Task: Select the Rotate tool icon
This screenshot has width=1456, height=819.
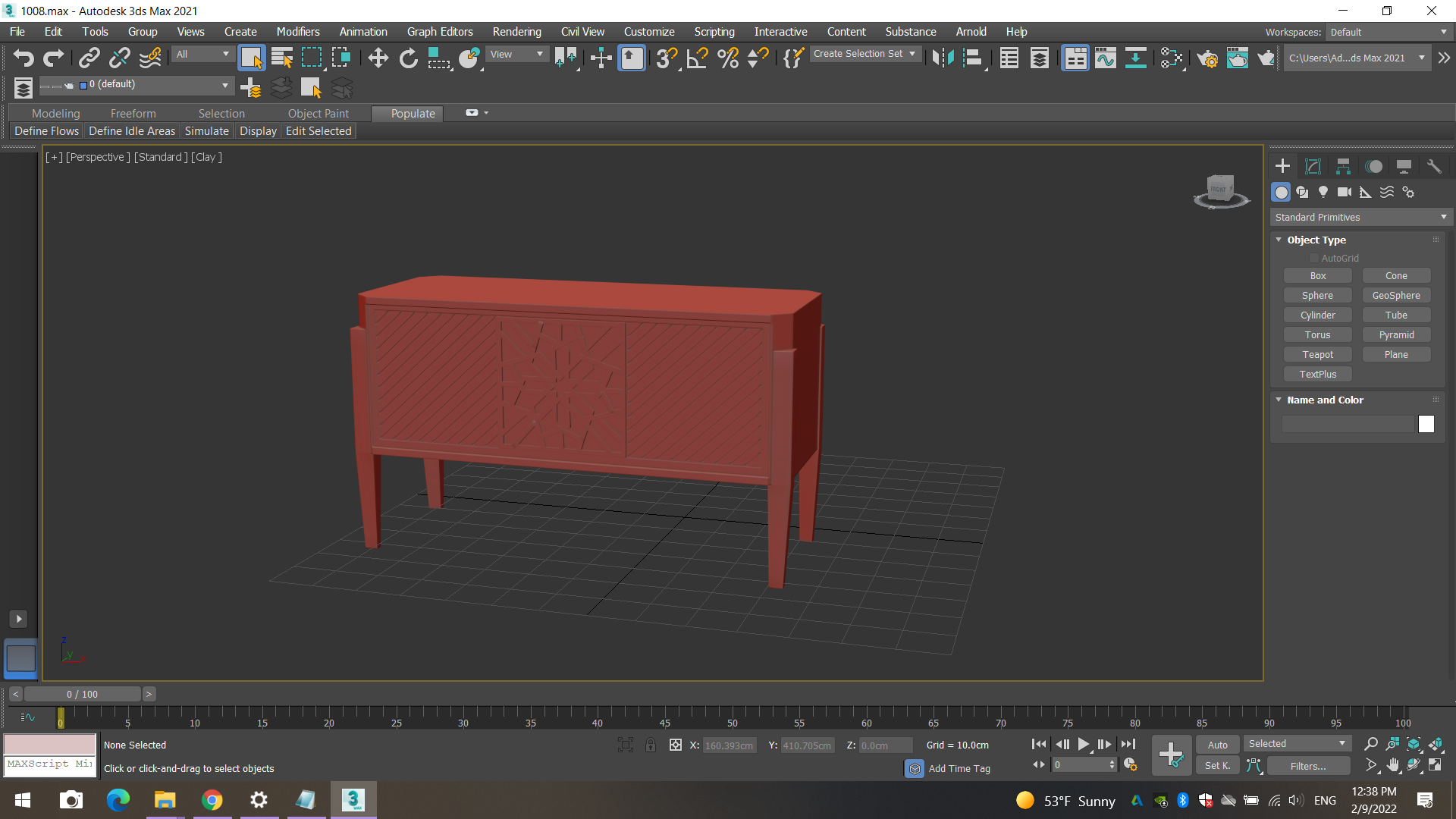Action: point(408,58)
